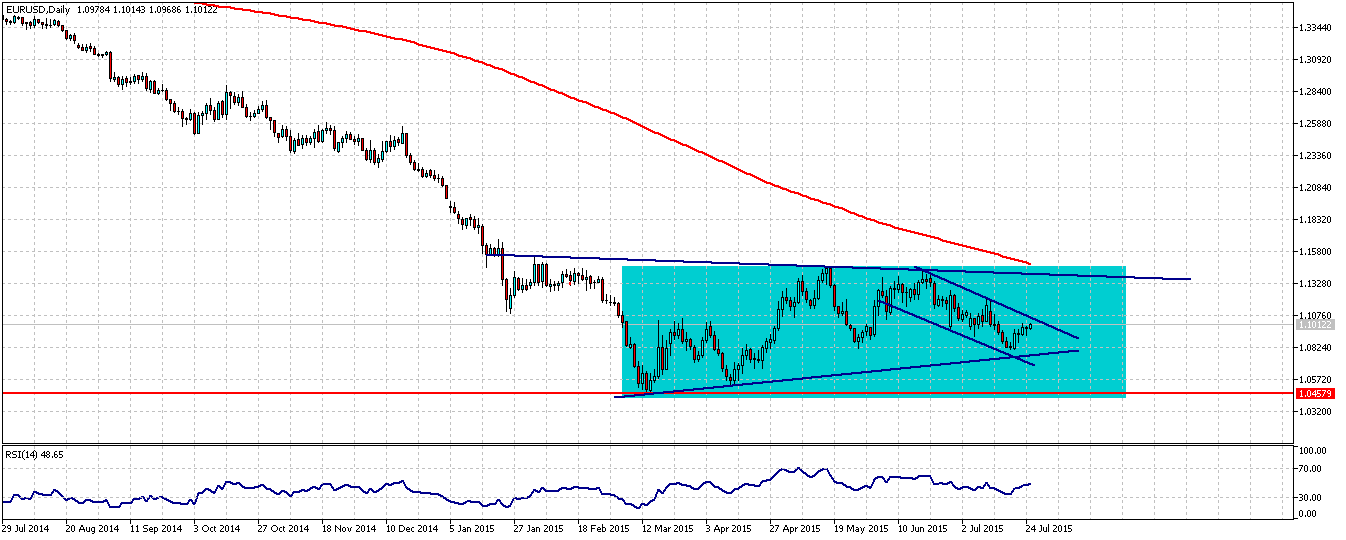Select the 1.18320 price axis label

pyautogui.click(x=1315, y=219)
